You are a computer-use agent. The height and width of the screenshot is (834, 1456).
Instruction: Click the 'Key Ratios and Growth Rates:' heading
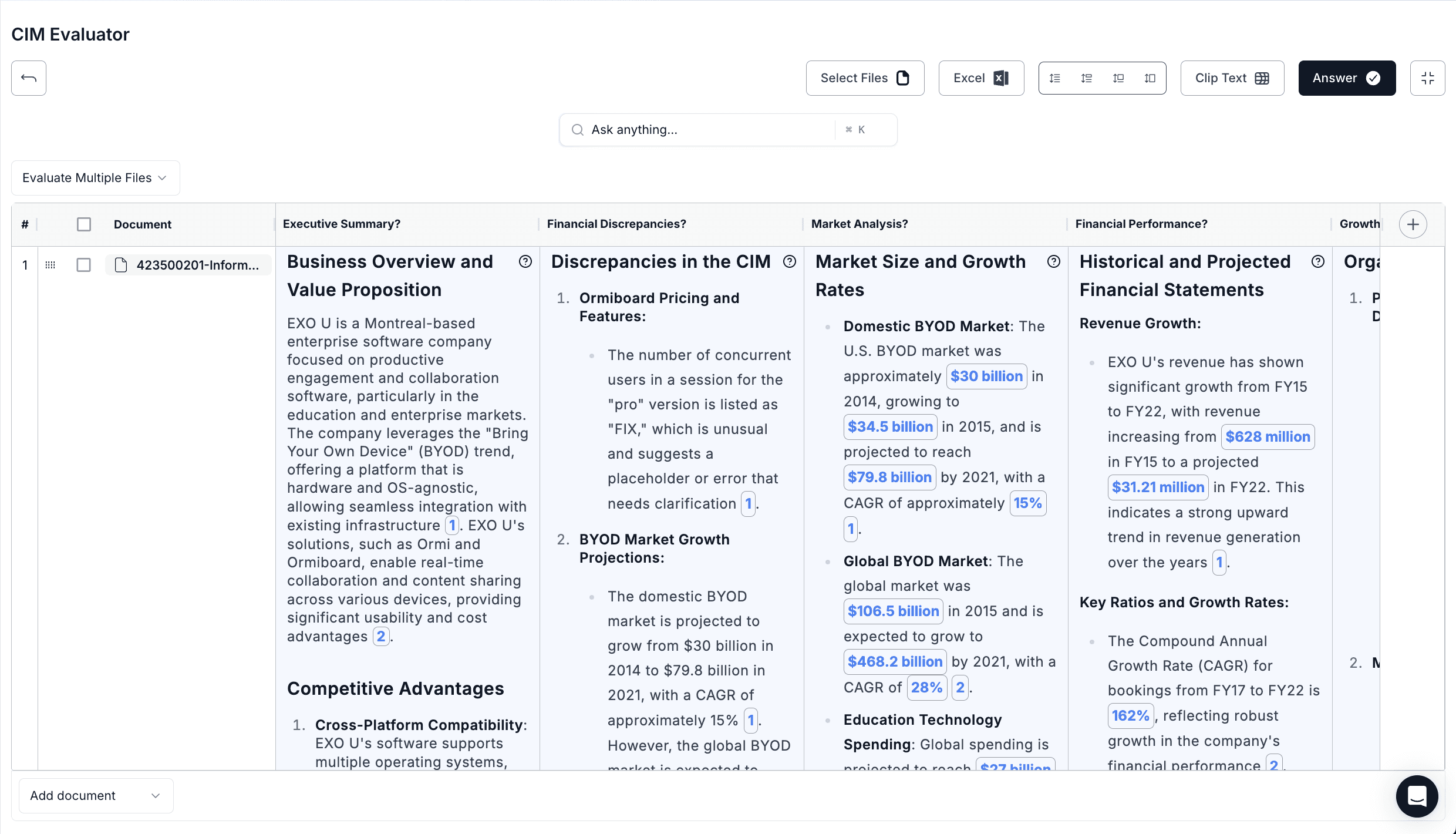point(1184,603)
